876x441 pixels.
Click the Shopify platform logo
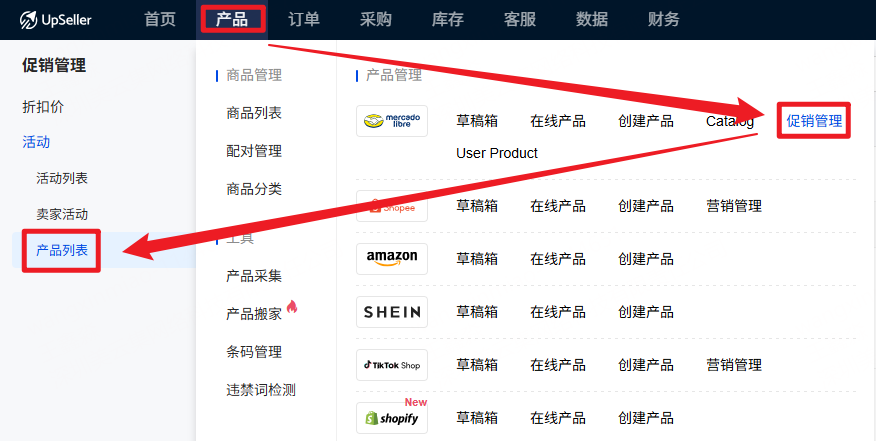(392, 418)
